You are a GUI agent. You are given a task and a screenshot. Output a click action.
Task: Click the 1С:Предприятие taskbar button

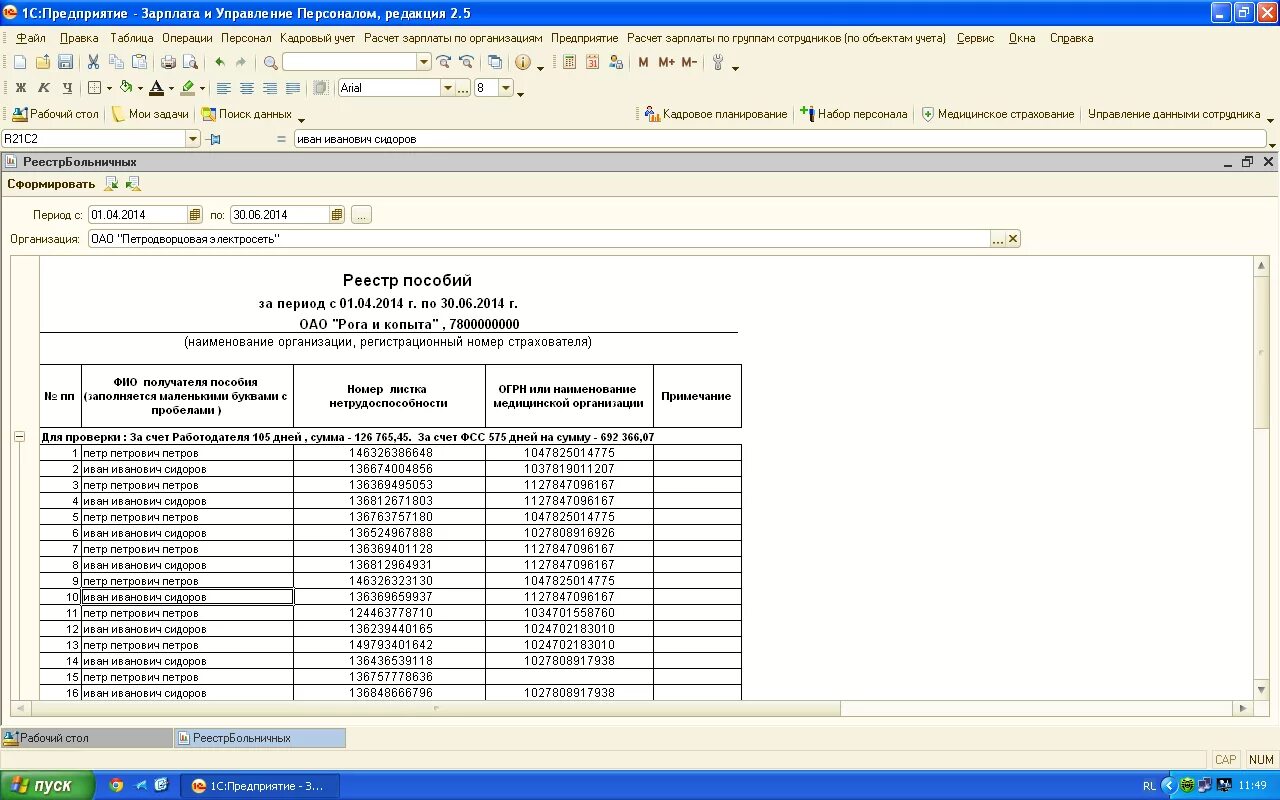pos(262,785)
